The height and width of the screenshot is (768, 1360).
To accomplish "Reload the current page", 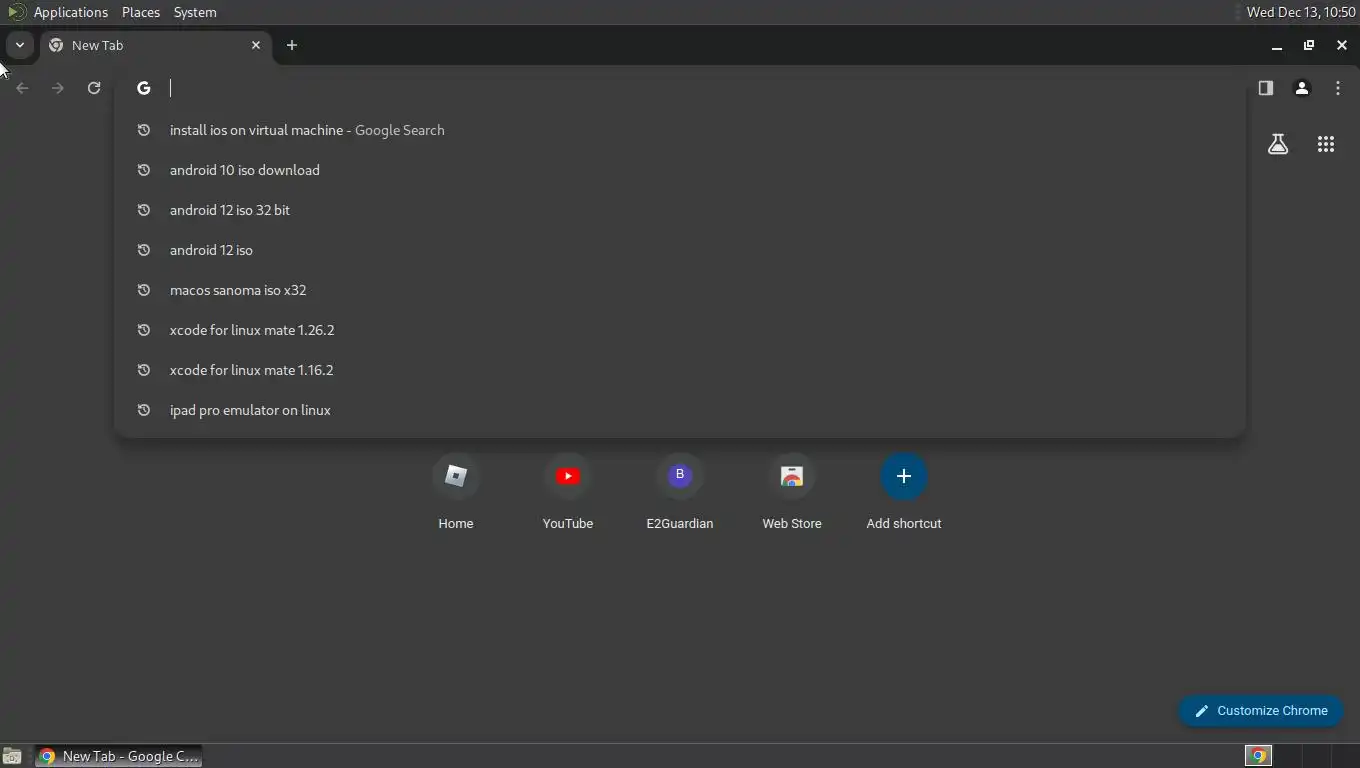I will coord(94,88).
